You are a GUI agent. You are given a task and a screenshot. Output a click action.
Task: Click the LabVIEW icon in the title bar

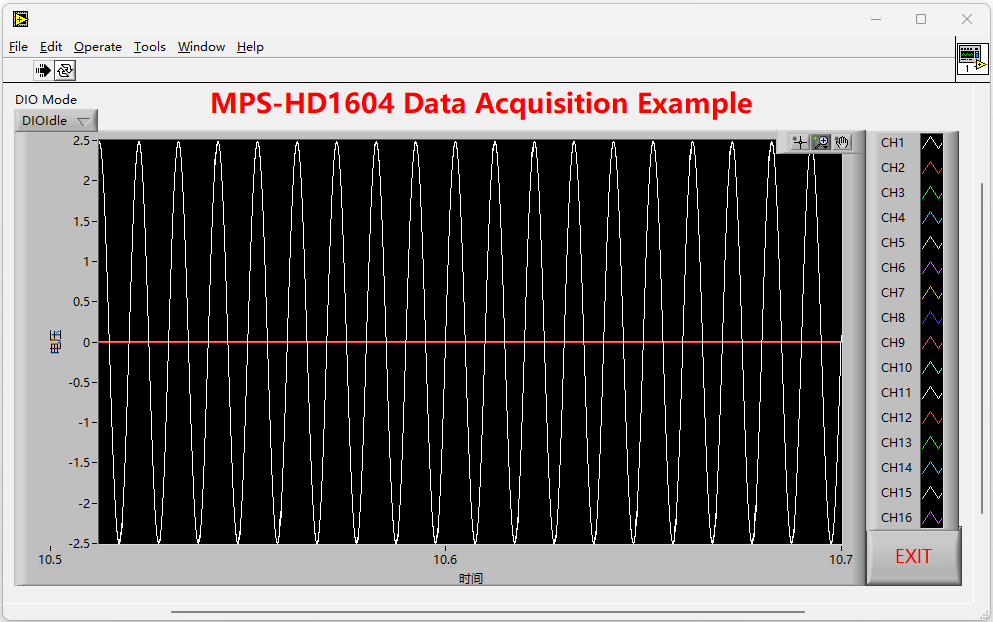tap(20, 18)
